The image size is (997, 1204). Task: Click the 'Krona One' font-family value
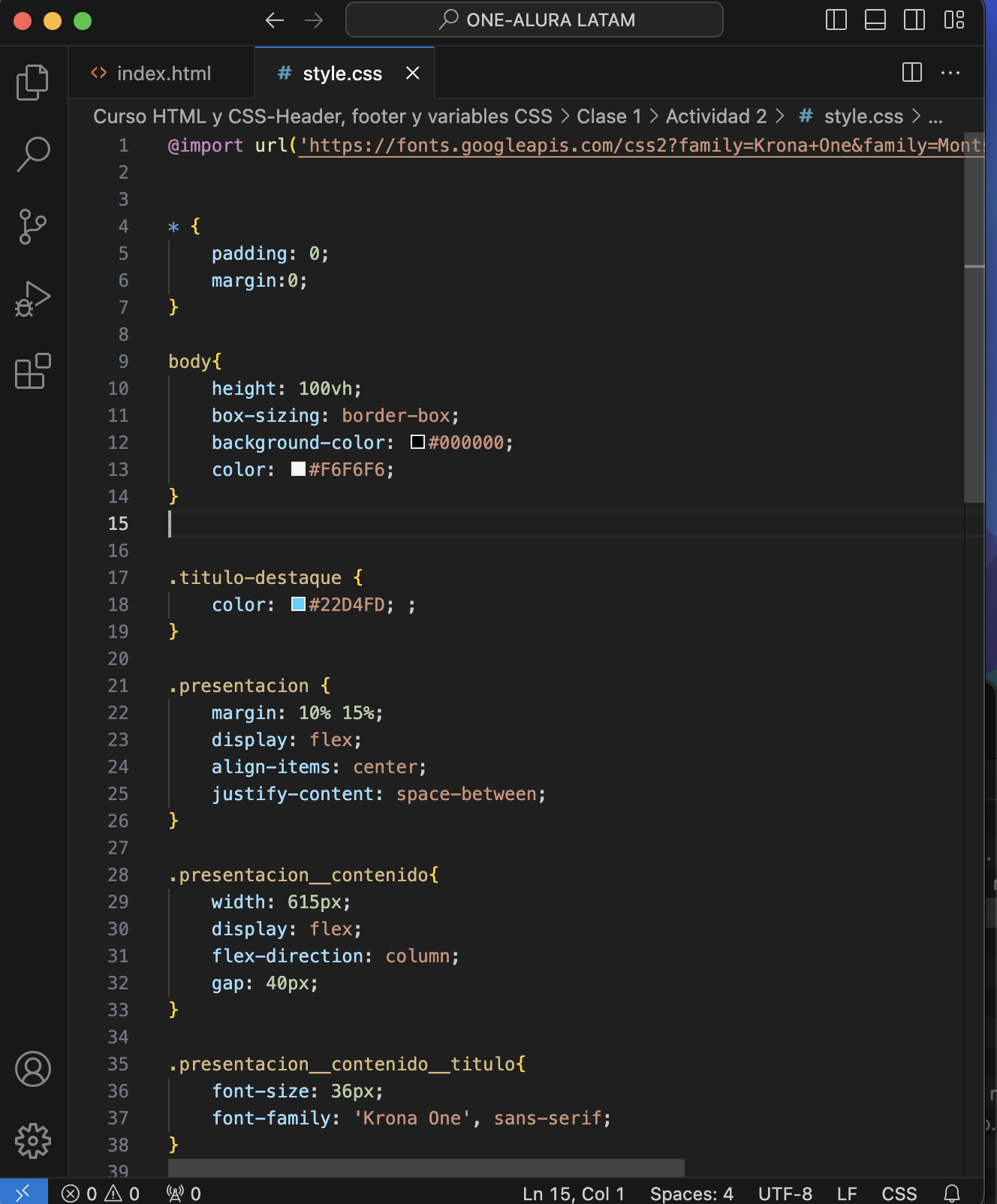[x=412, y=1118]
